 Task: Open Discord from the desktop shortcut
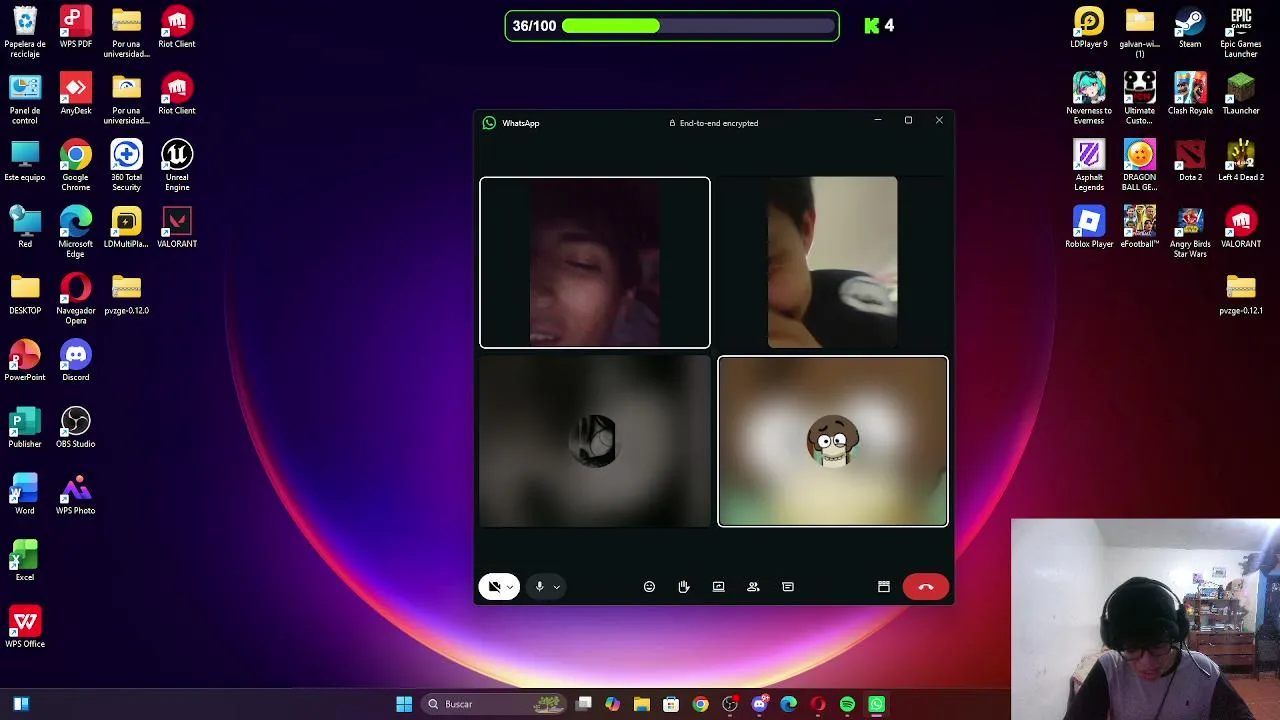click(x=76, y=360)
